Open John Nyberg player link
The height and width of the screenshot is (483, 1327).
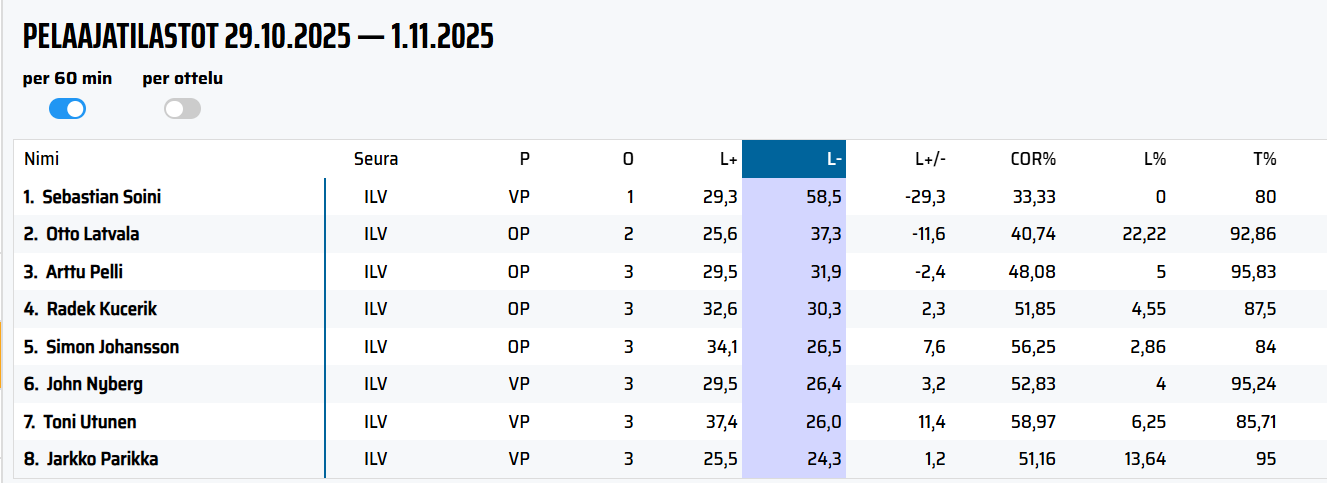[x=94, y=385]
